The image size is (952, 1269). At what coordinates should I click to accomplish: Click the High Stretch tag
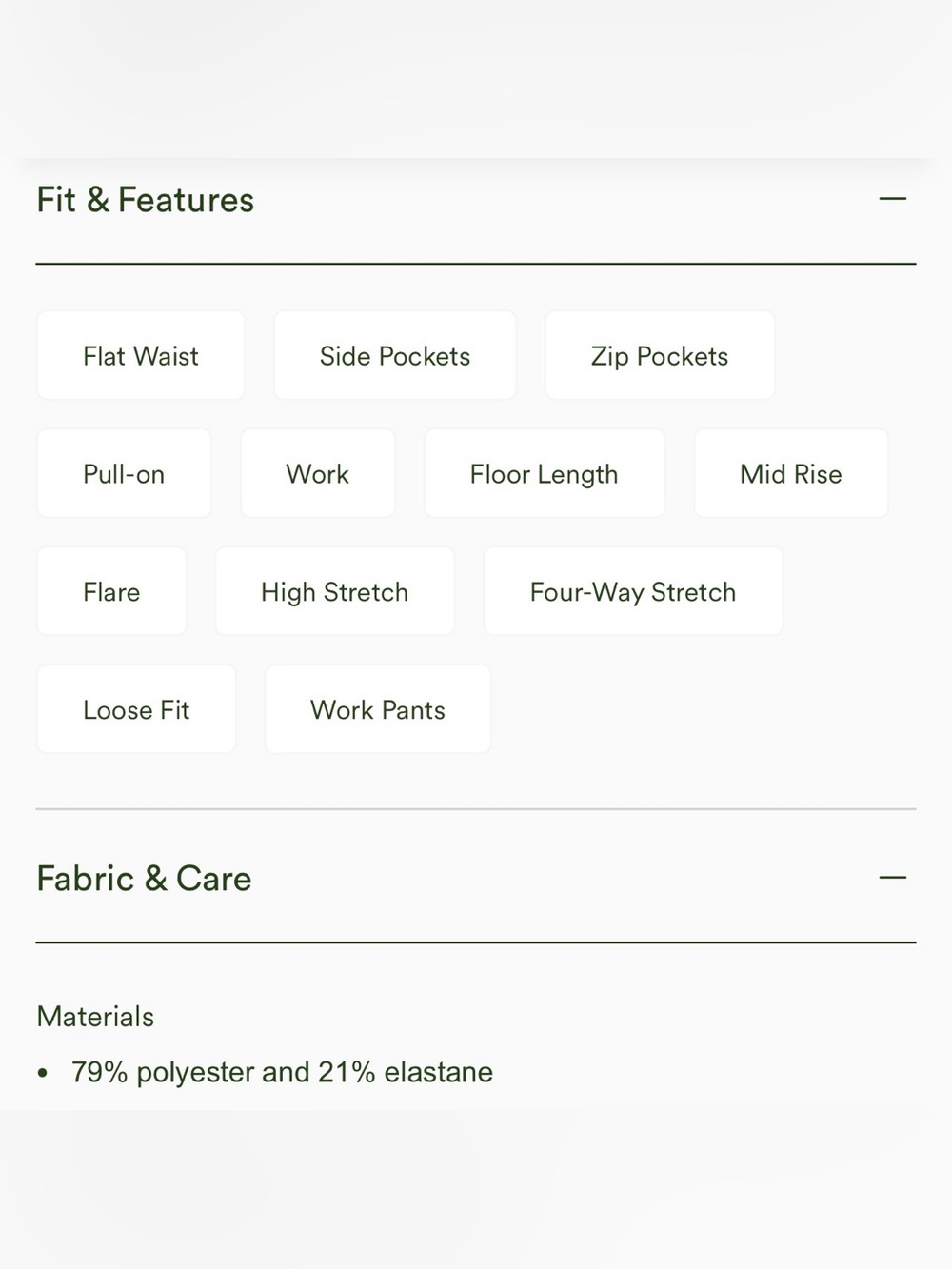(x=335, y=591)
